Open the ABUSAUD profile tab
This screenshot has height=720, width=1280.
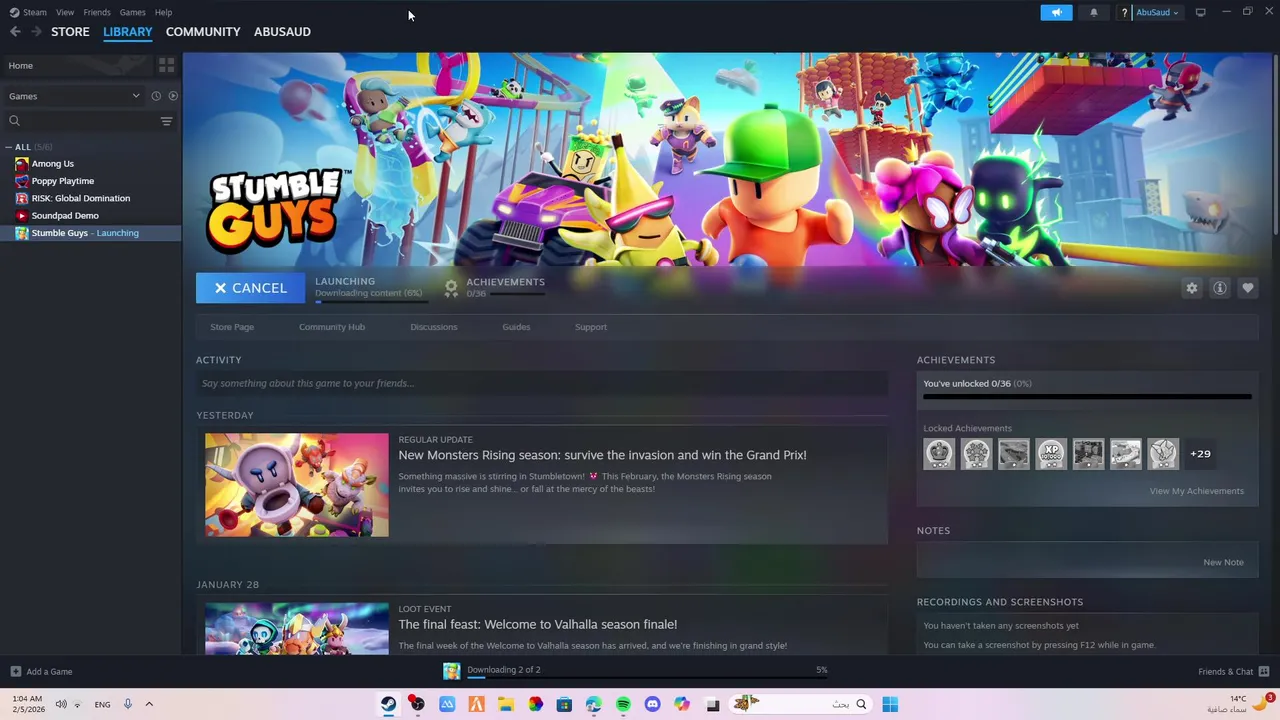282,32
